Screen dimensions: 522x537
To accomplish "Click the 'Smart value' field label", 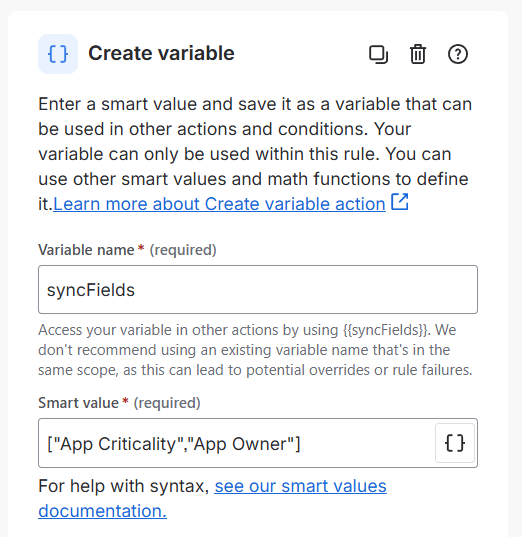I will (78, 403).
